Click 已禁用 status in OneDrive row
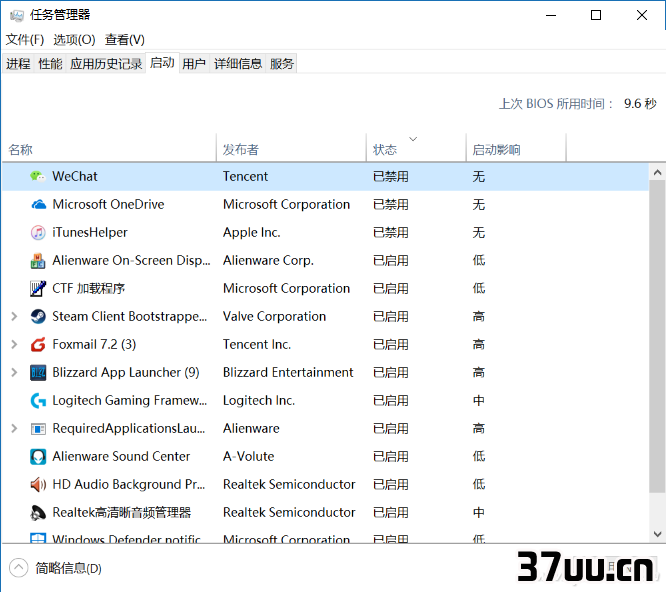 (391, 205)
